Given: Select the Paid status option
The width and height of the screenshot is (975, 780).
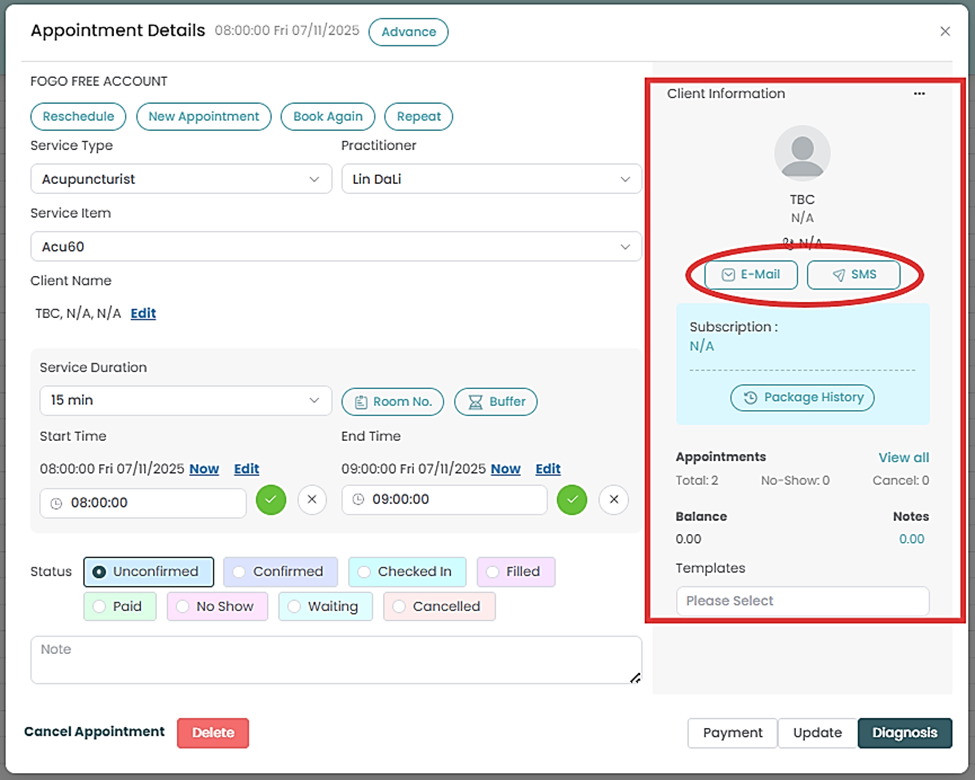Looking at the screenshot, I should pyautogui.click(x=119, y=607).
